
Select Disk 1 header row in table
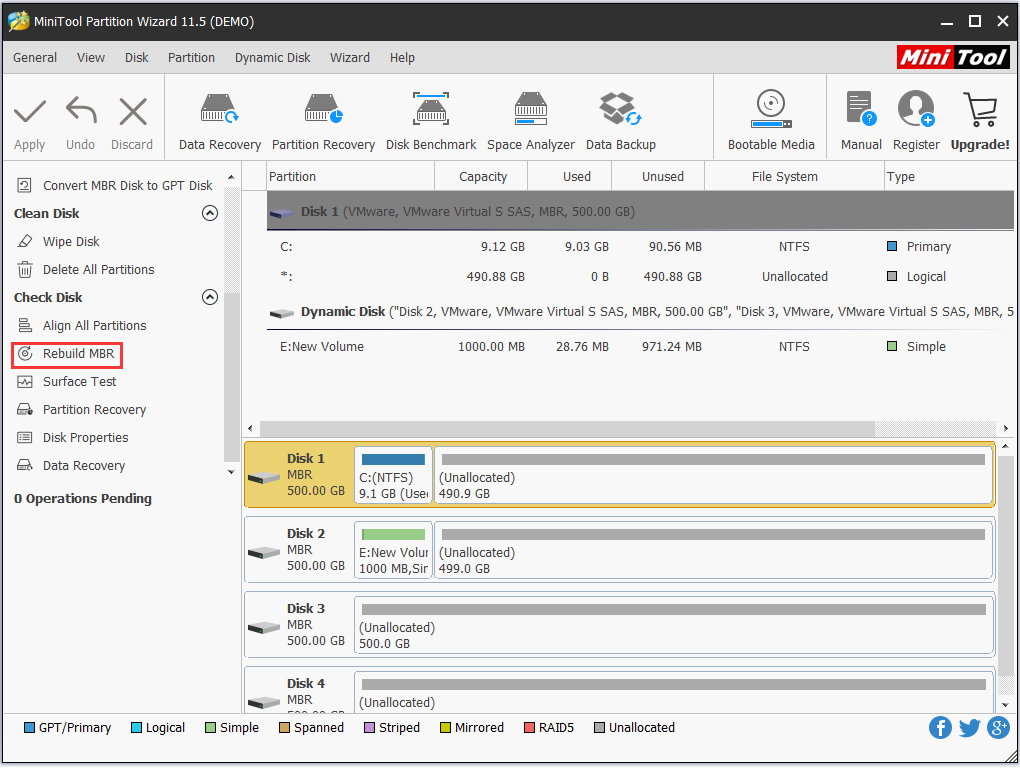[x=640, y=211]
